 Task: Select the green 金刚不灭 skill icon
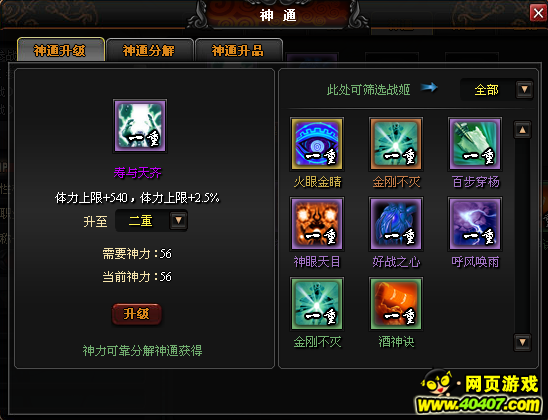[x=317, y=304]
